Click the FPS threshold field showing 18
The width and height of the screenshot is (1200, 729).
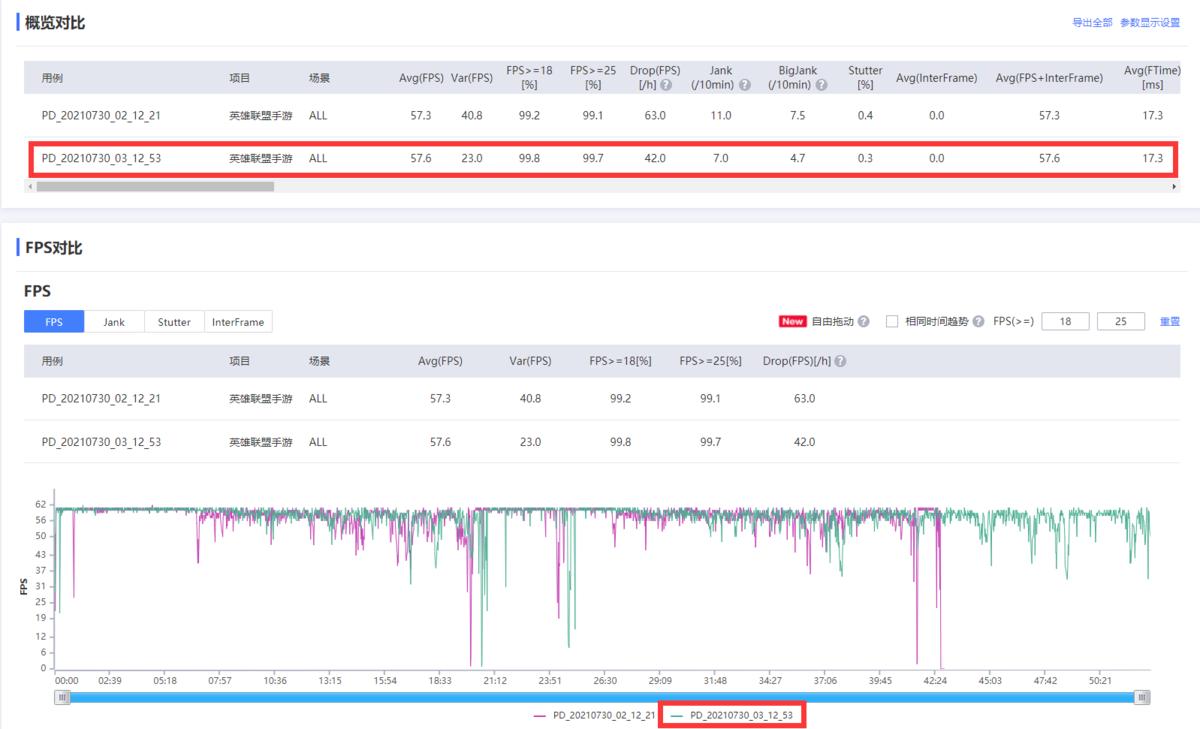click(x=1065, y=322)
